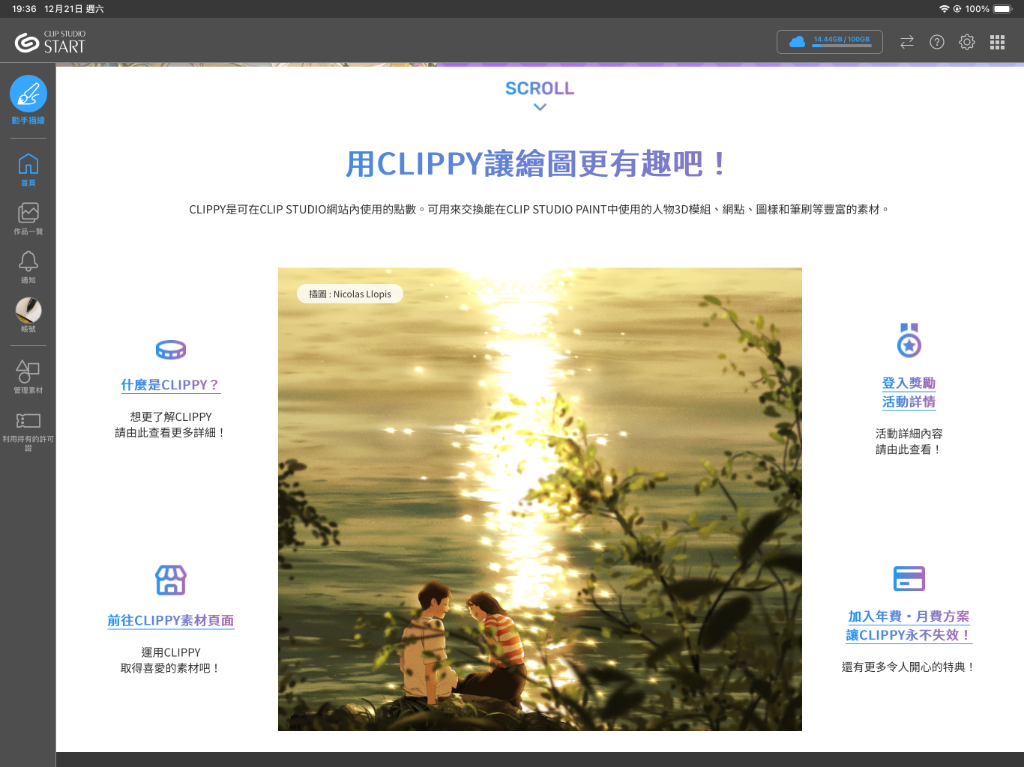This screenshot has height=767, width=1024.
Task: Open the works list (作品一覽) icon
Action: pos(28,212)
